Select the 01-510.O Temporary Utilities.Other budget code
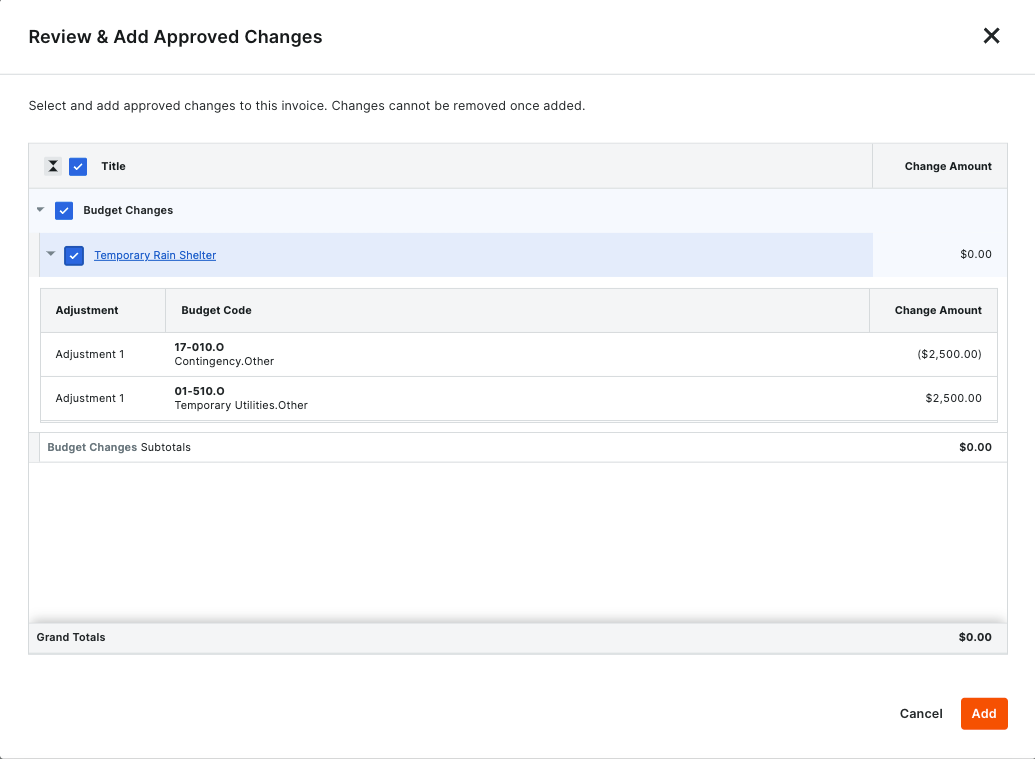This screenshot has width=1035, height=759. (241, 398)
